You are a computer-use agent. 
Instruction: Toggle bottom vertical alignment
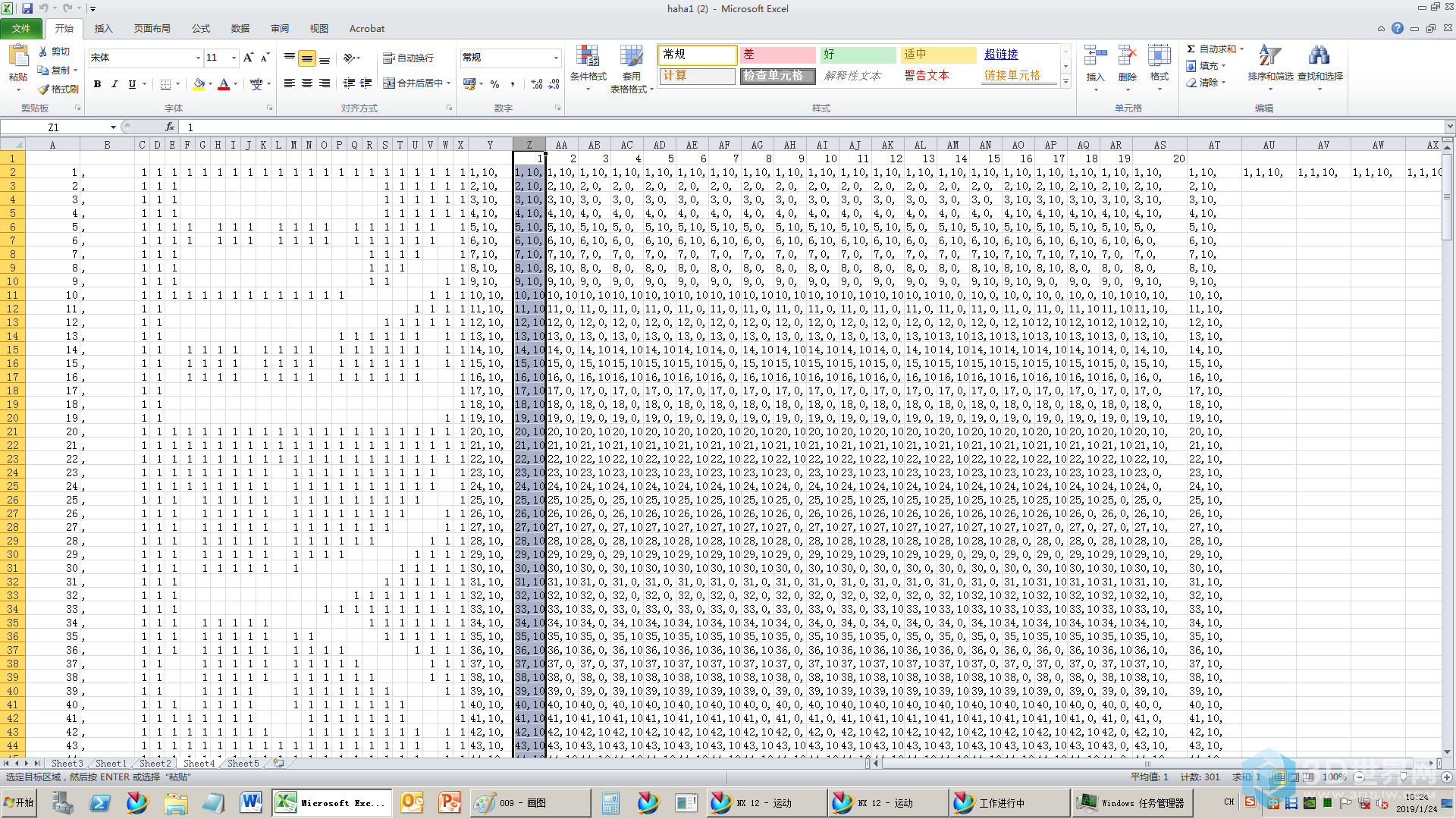coord(325,58)
